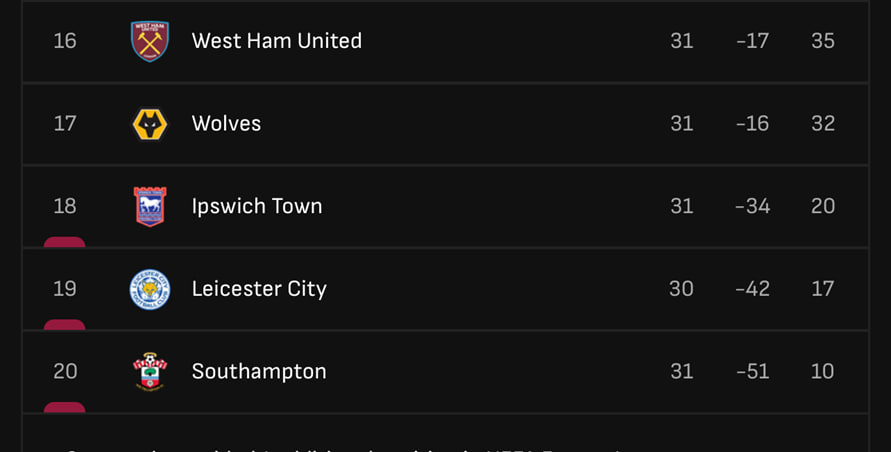Click Ipswich Town's -34 goal difference

tap(752, 206)
